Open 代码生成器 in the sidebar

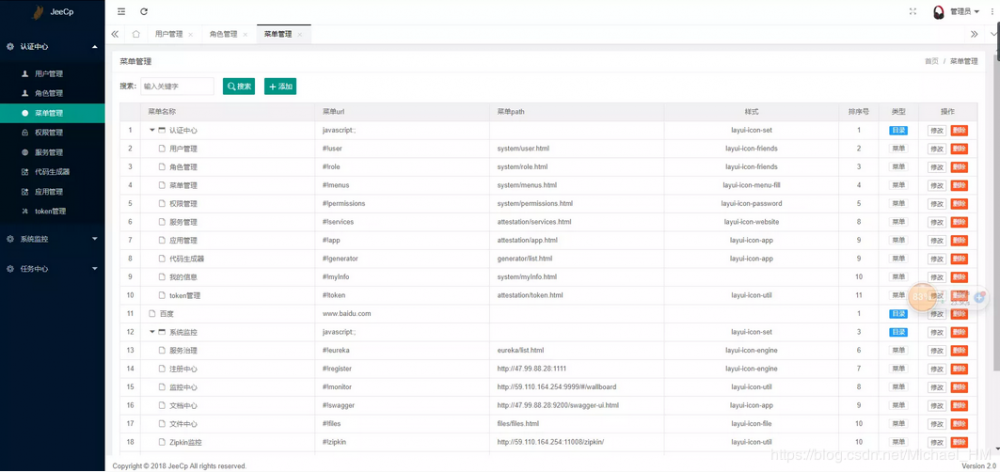[52, 172]
